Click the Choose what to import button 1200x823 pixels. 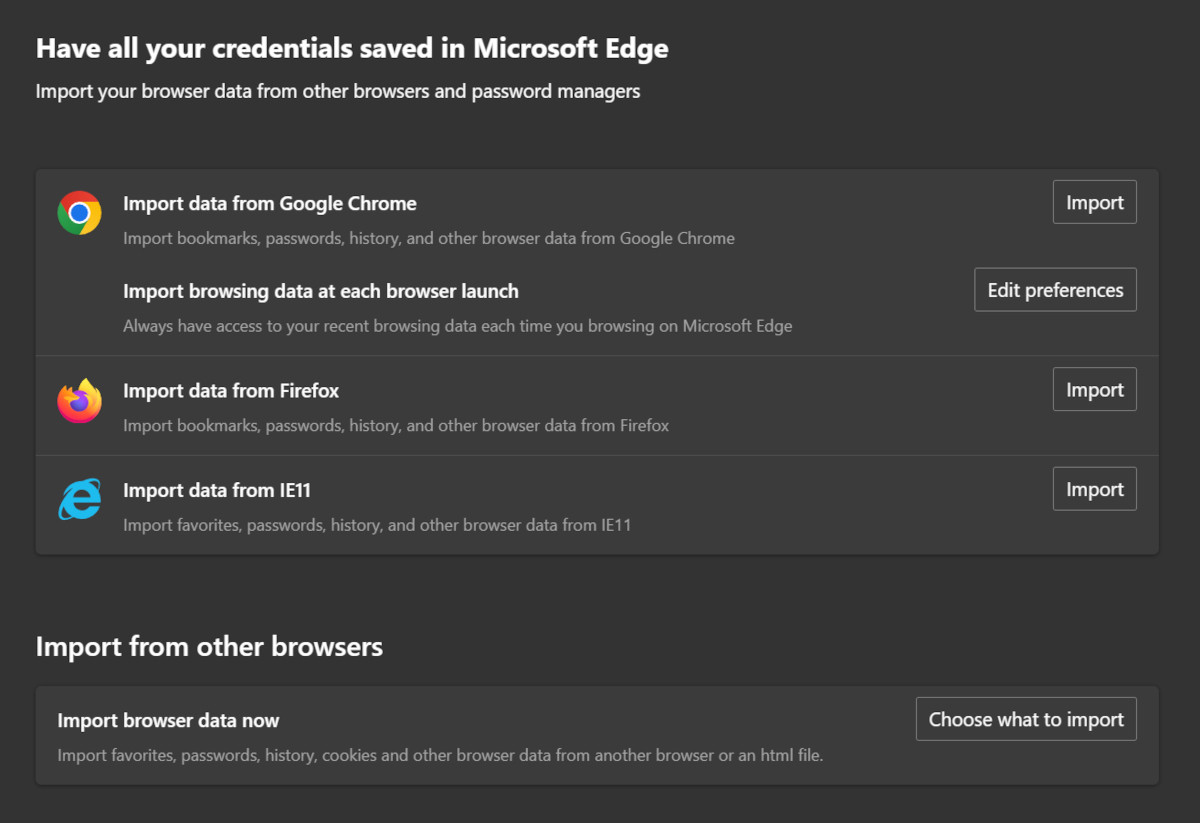pyautogui.click(x=1026, y=718)
